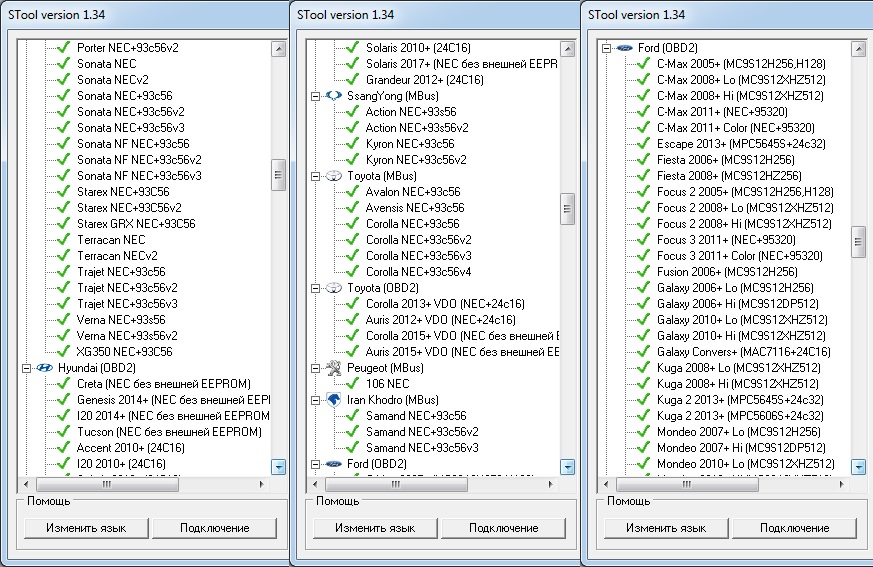Click the vertical scrollbar thumb in right window
Image resolution: width=873 pixels, height=567 pixels.
point(859,242)
